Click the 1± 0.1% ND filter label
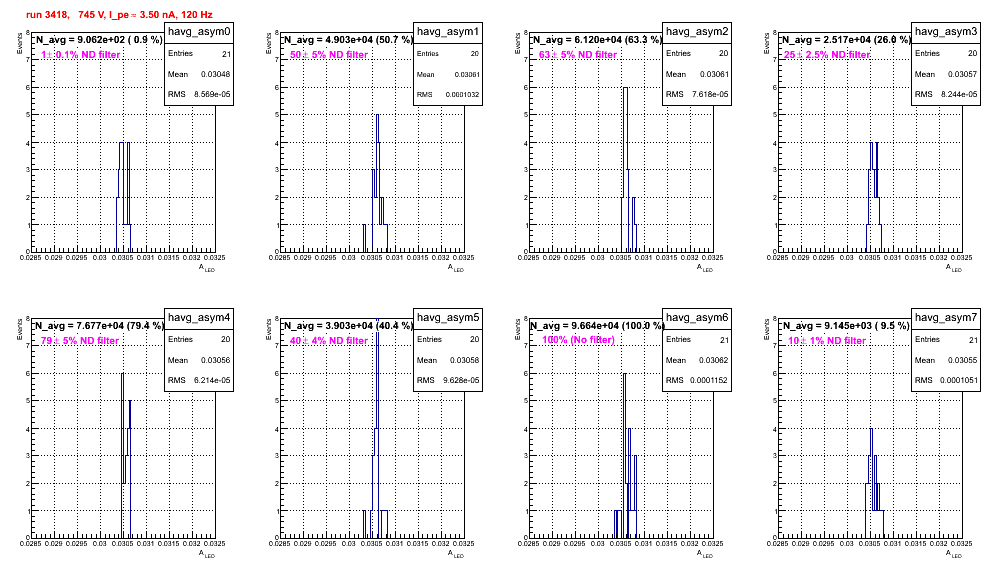 [x=81, y=55]
